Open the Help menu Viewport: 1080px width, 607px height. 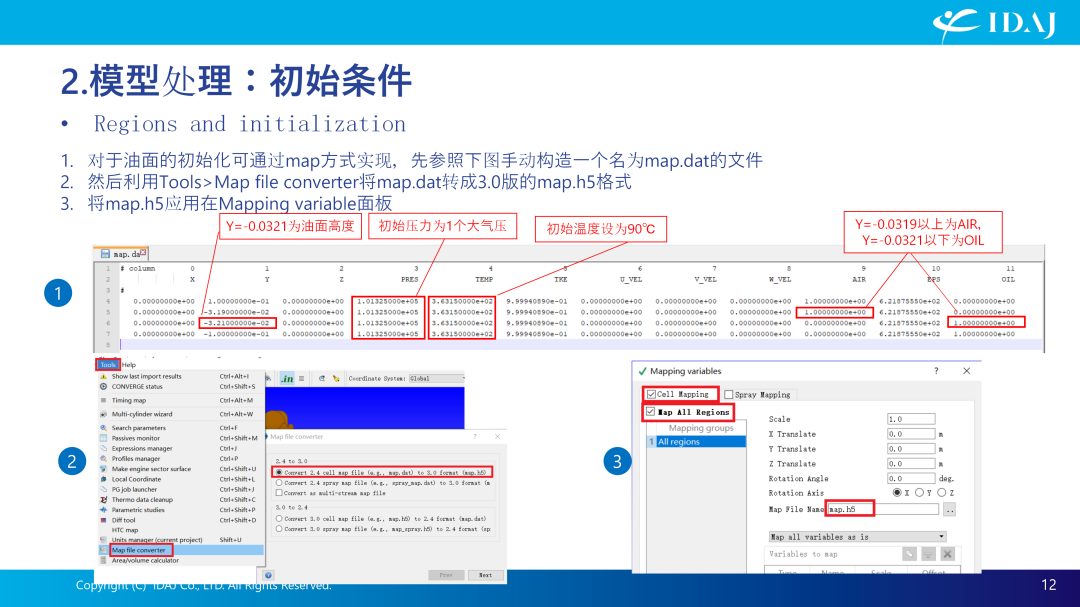coord(129,364)
